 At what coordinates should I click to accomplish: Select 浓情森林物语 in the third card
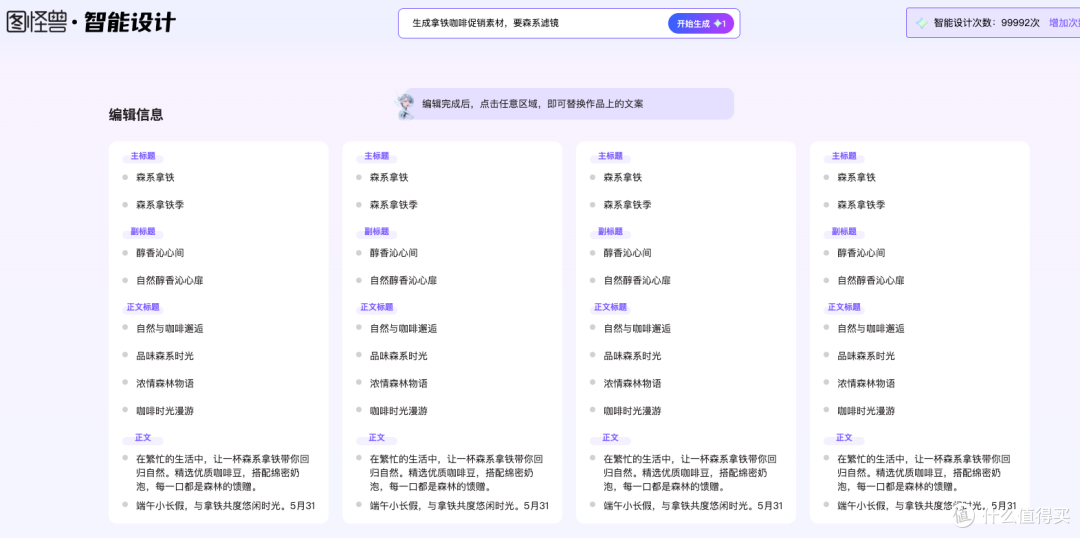[x=632, y=383]
